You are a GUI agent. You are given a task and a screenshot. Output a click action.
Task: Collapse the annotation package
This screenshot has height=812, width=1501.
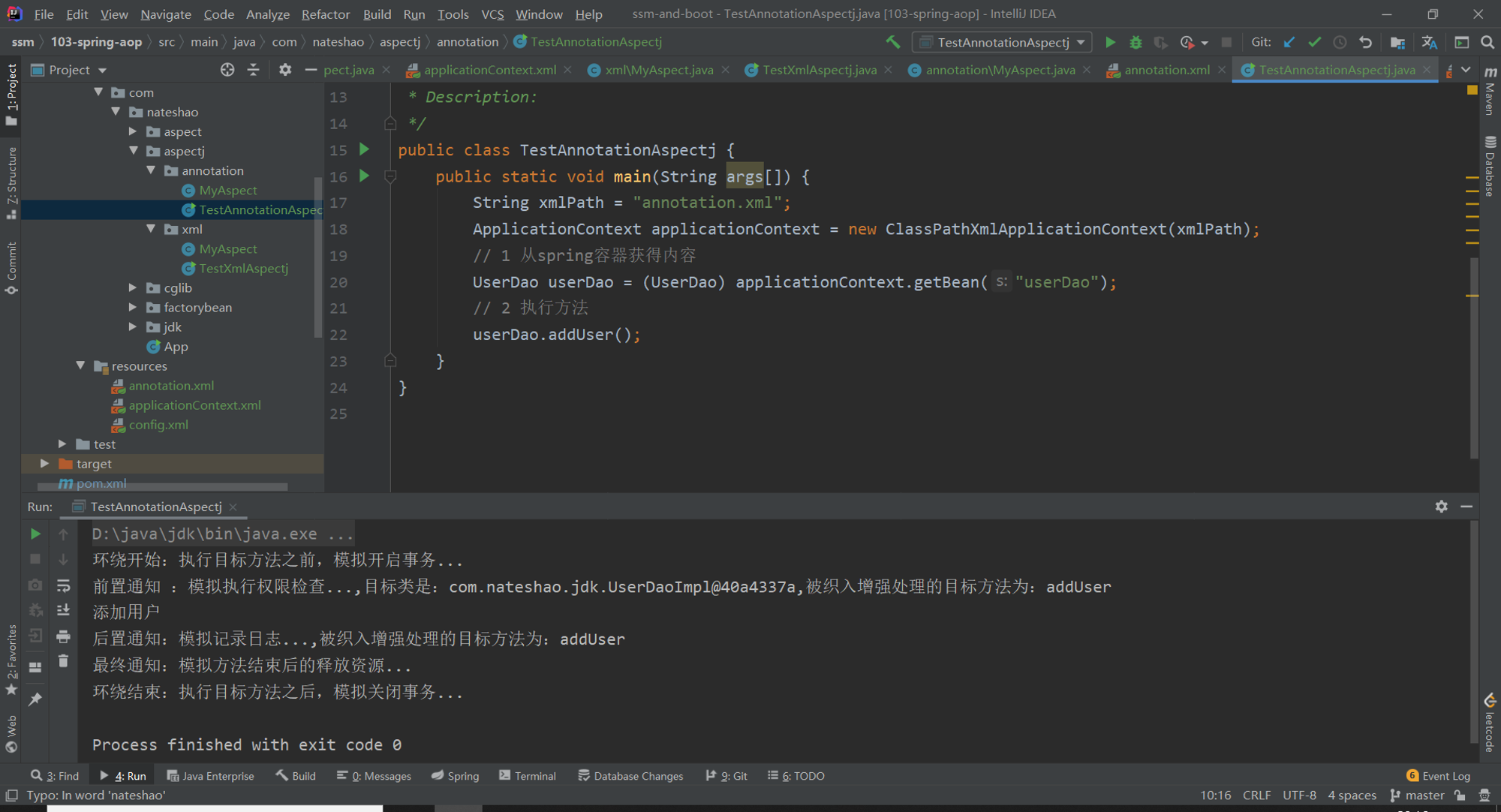151,170
